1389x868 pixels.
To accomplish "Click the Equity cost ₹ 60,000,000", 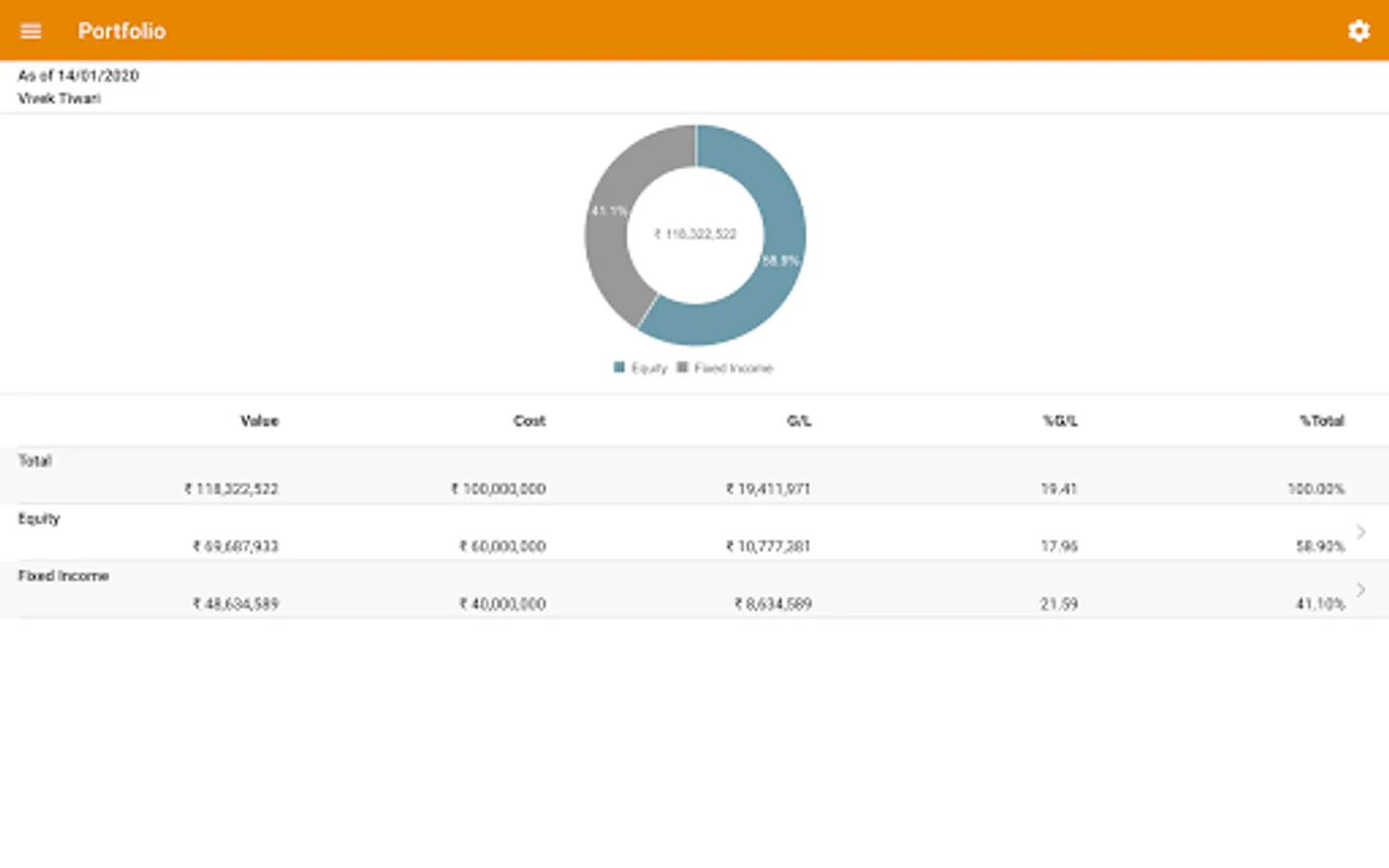I will (x=503, y=546).
